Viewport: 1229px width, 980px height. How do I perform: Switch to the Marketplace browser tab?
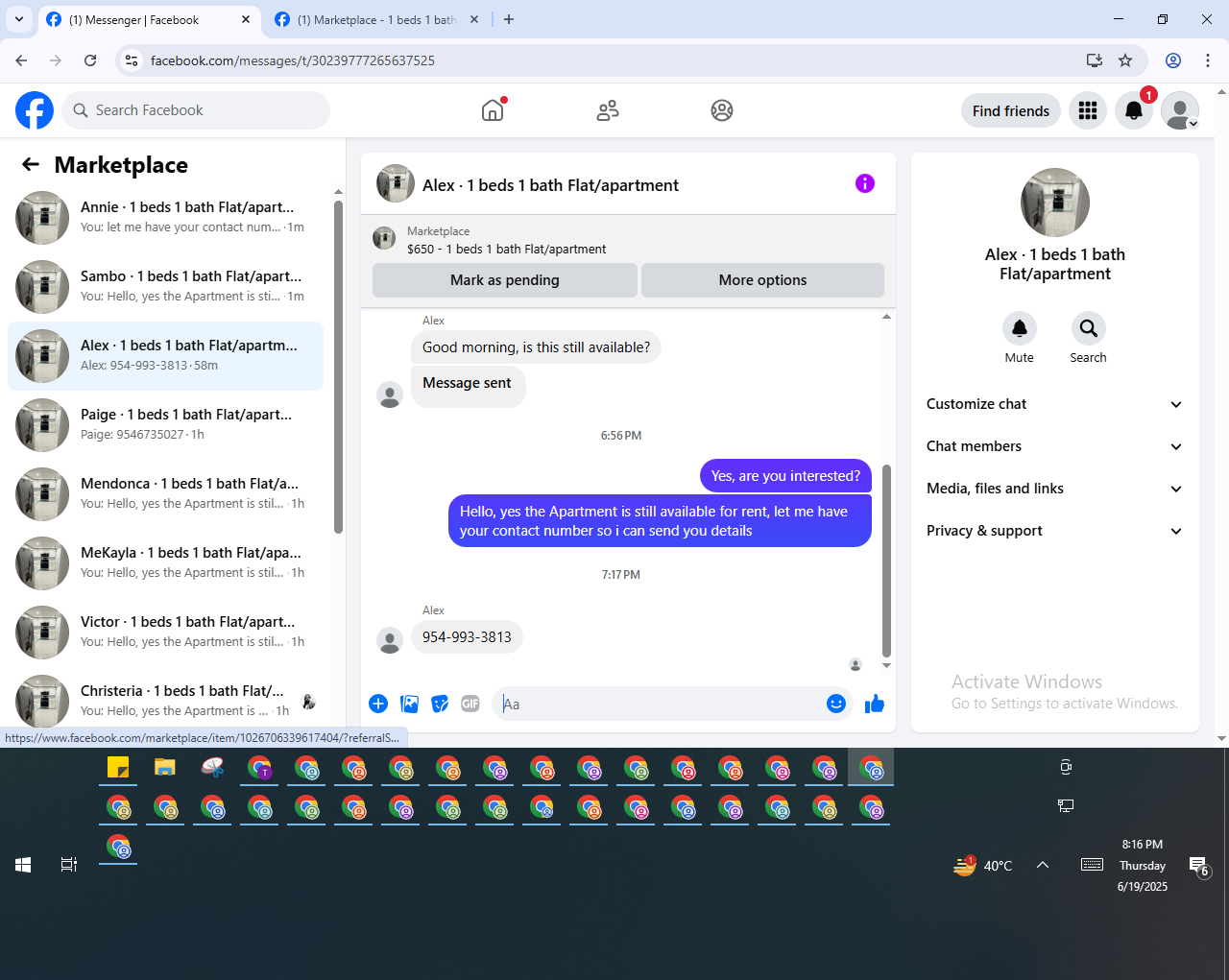[377, 19]
